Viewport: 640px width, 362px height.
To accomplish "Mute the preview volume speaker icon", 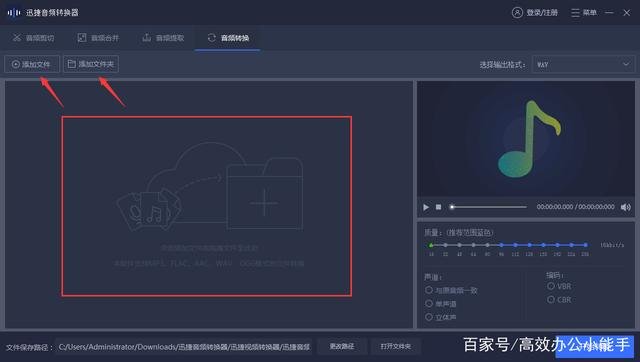I will point(625,207).
